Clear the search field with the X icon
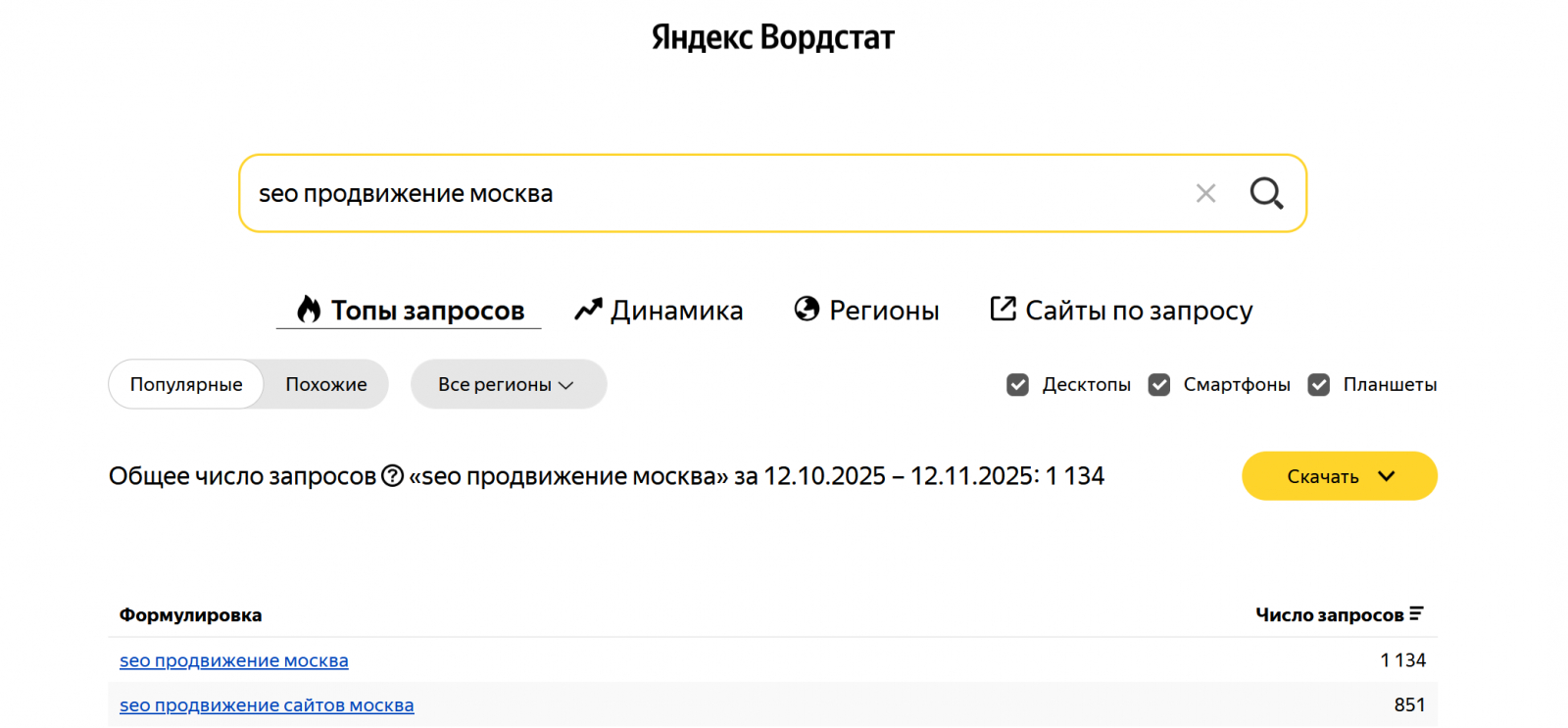The height and width of the screenshot is (728, 1568). [1205, 193]
